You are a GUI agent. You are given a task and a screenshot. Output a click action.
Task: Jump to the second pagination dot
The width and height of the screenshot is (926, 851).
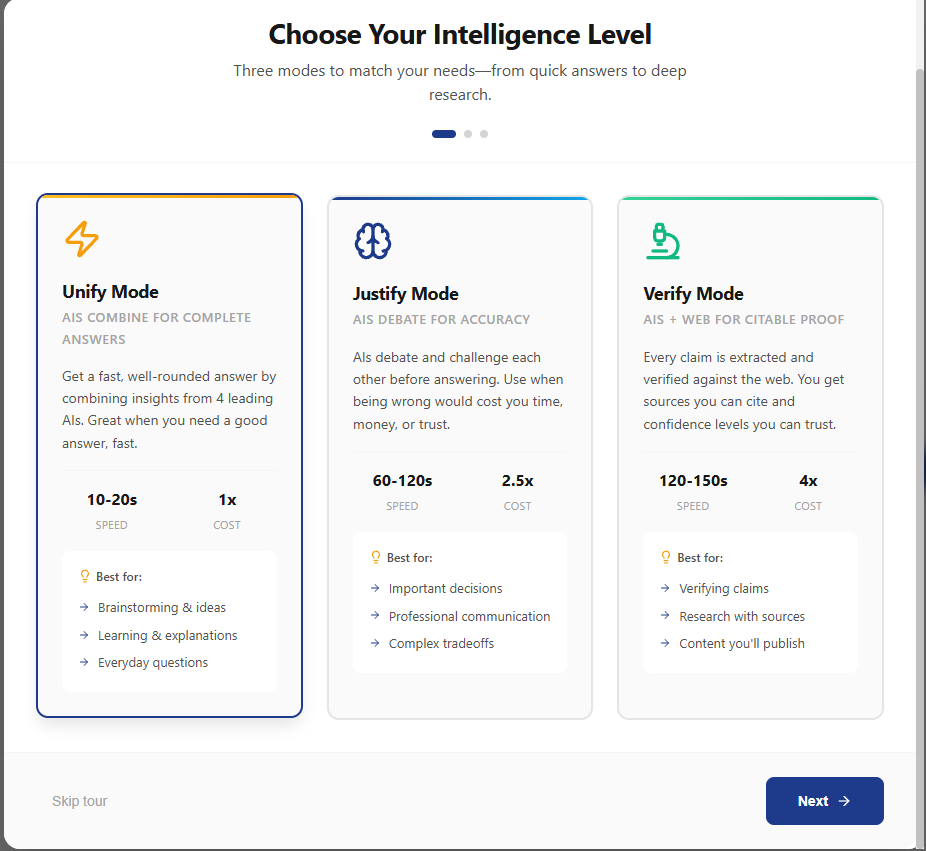click(466, 133)
